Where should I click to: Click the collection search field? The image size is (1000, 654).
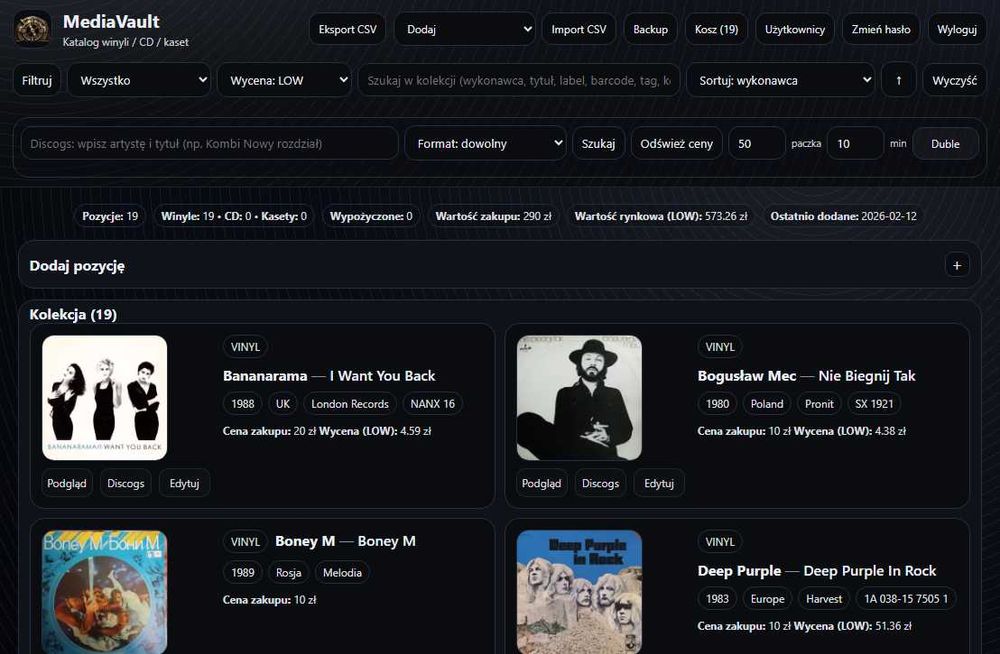518,80
